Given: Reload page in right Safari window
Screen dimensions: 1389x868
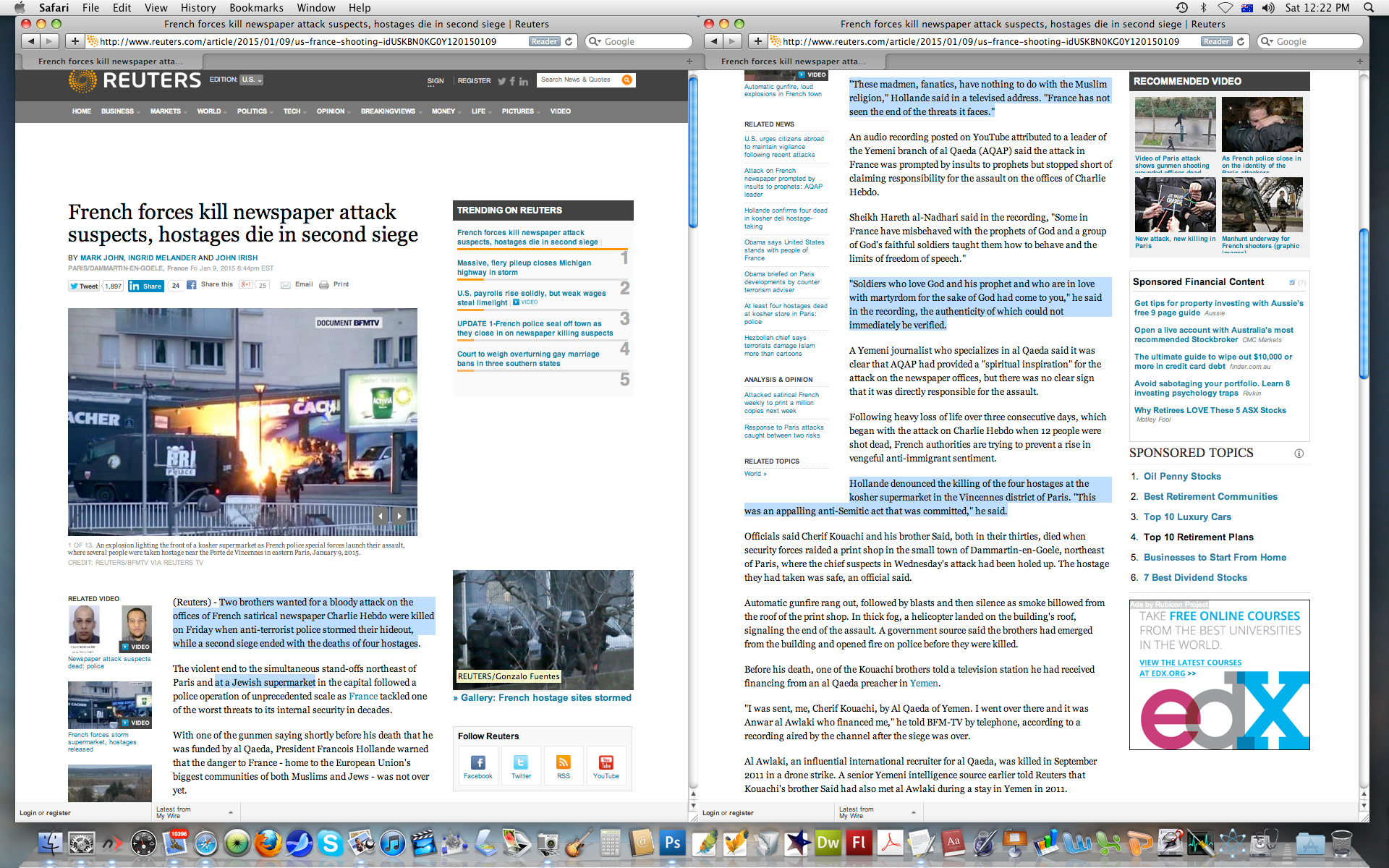Looking at the screenshot, I should (1241, 41).
